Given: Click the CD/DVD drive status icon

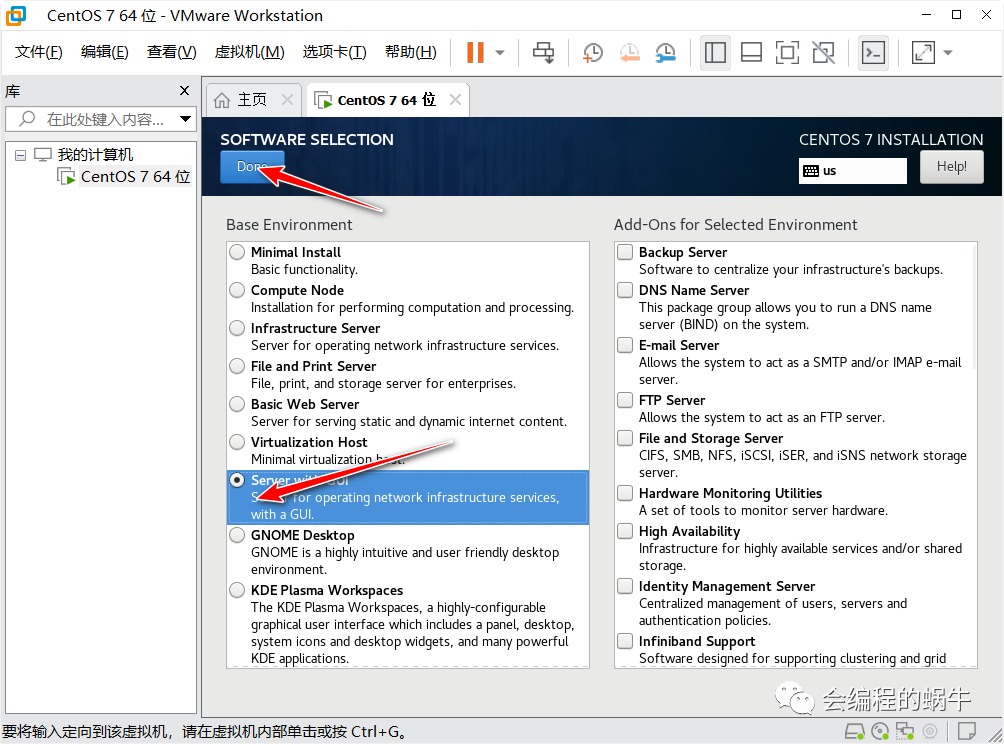Looking at the screenshot, I should pos(880,731).
